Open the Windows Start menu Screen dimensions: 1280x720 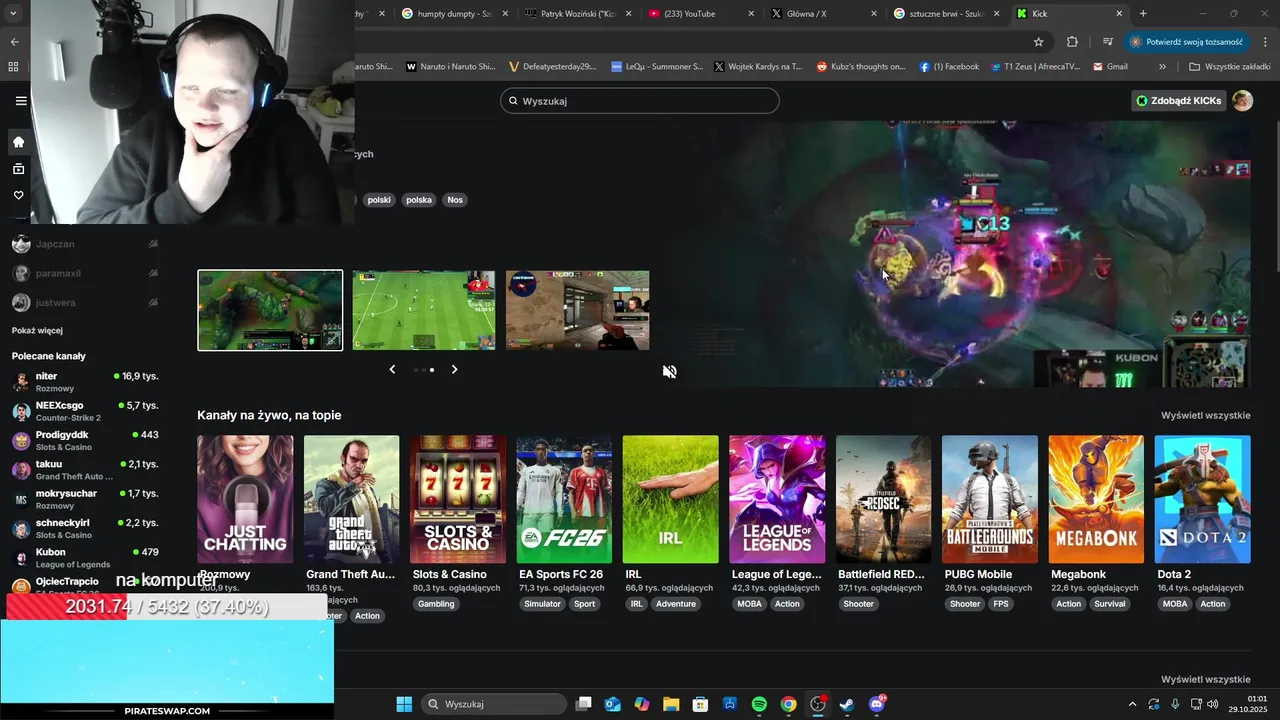click(x=404, y=704)
